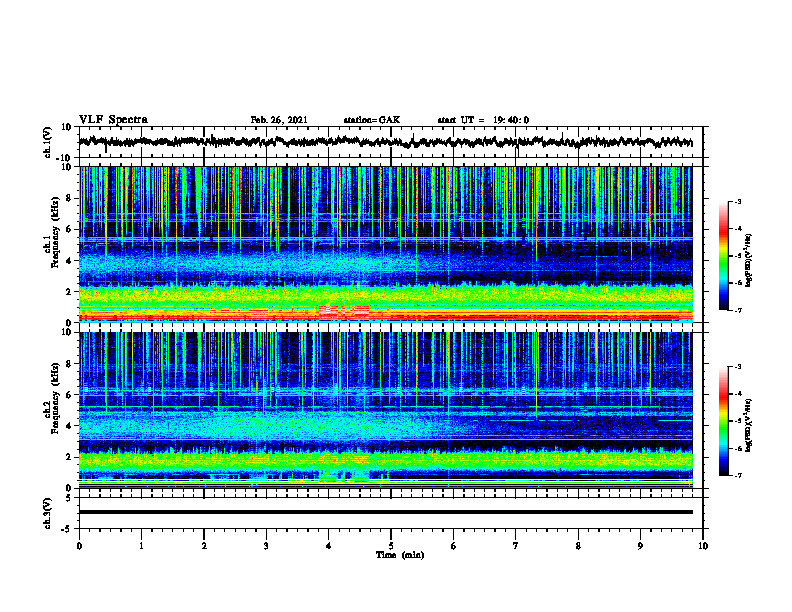Click the "start UT = 19:40:0" text
Viewport: 792px width, 612px height.
click(483, 120)
